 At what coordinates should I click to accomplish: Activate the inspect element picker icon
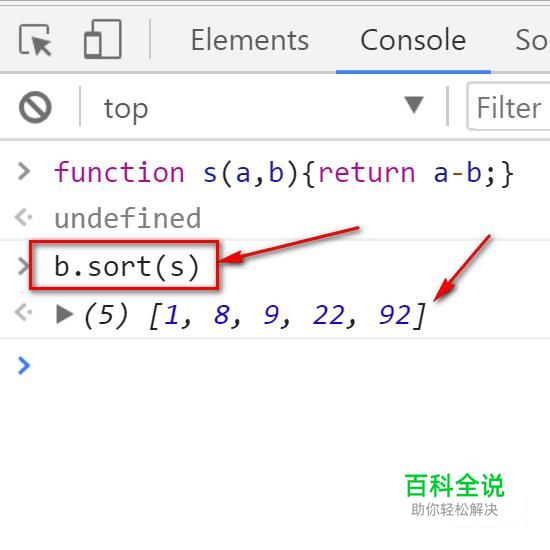(x=35, y=40)
